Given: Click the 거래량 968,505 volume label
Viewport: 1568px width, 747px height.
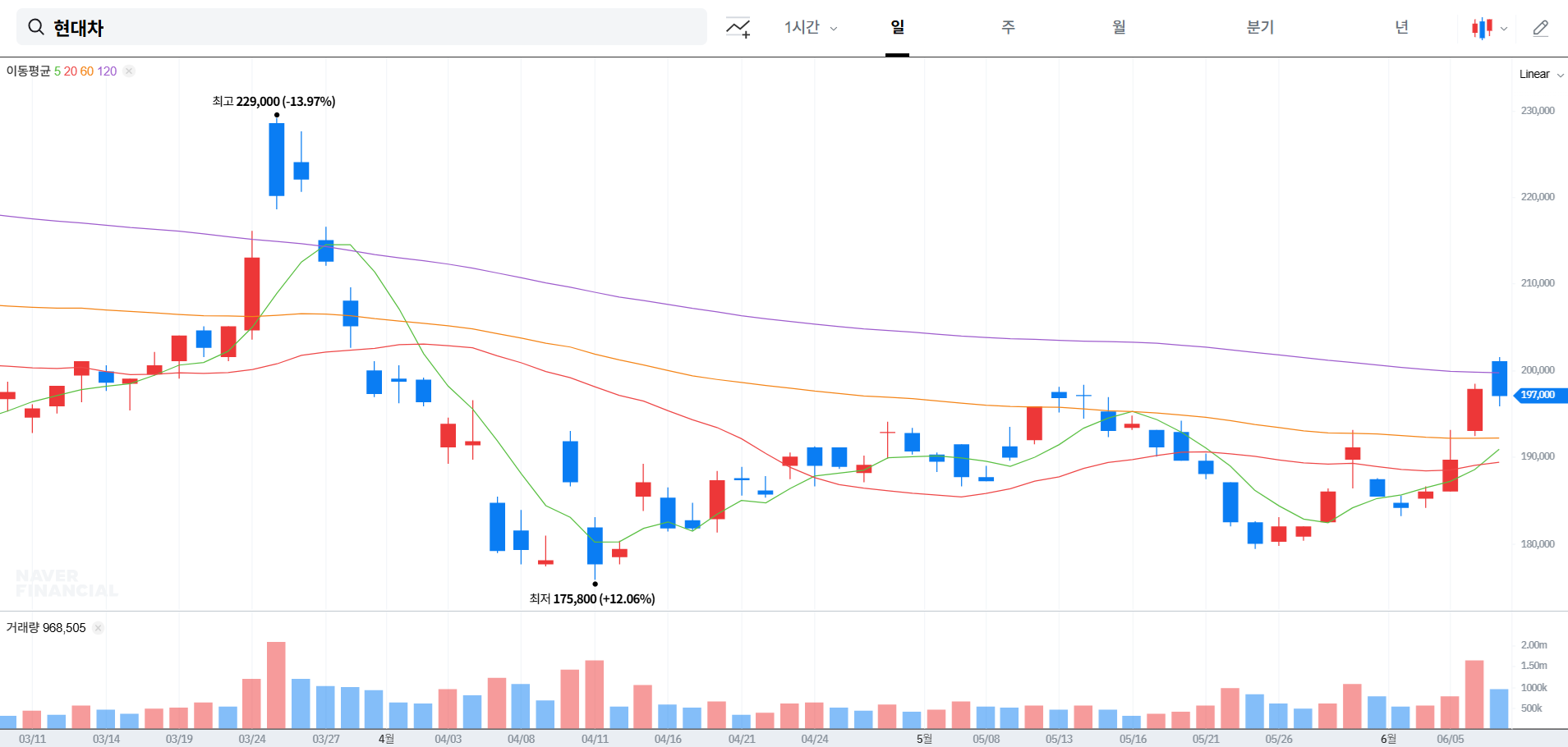Looking at the screenshot, I should coord(46,628).
